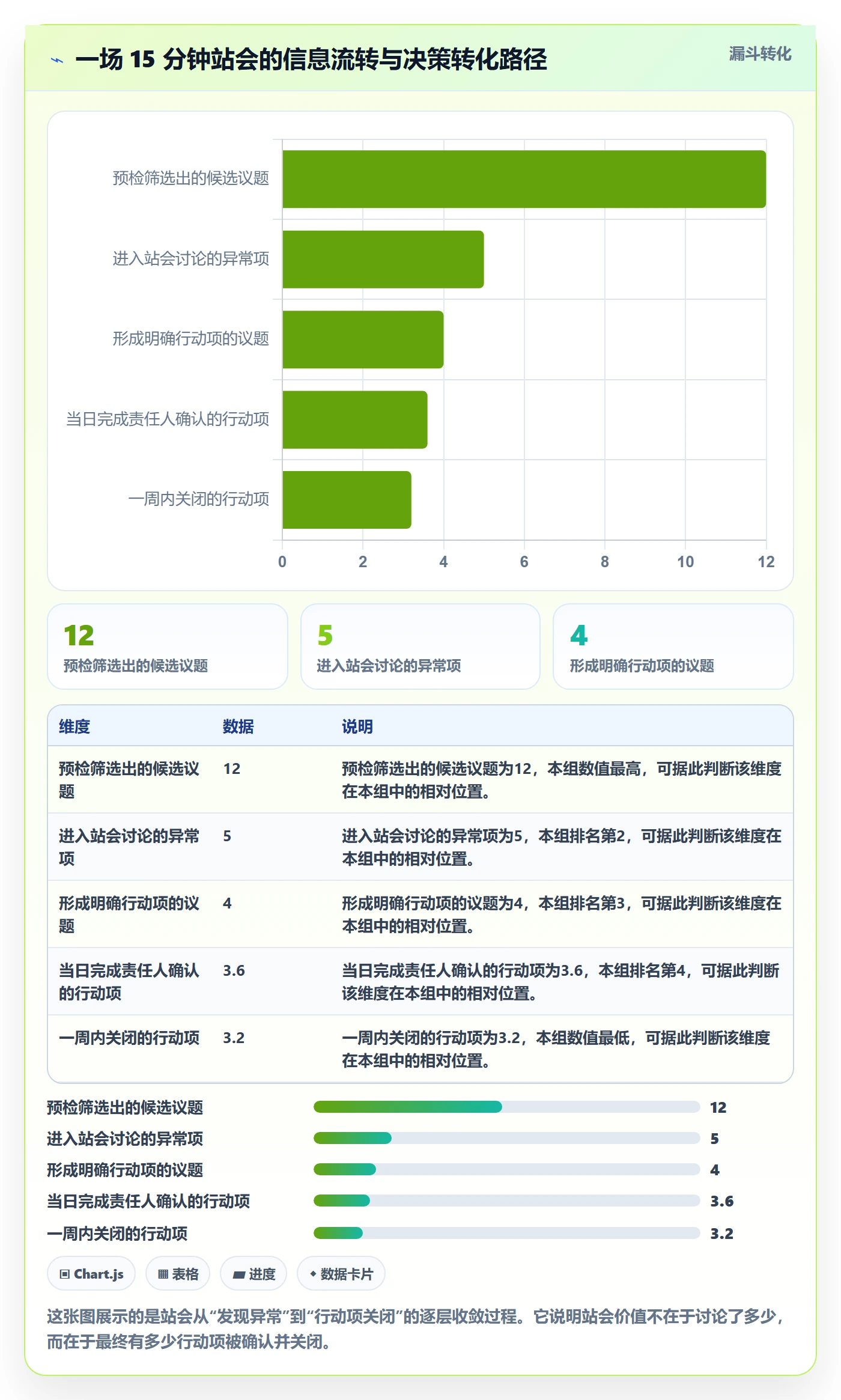The height and width of the screenshot is (1400, 841).
Task: Click the diamond icon in 数据卡片 chip
Action: click(x=313, y=1274)
